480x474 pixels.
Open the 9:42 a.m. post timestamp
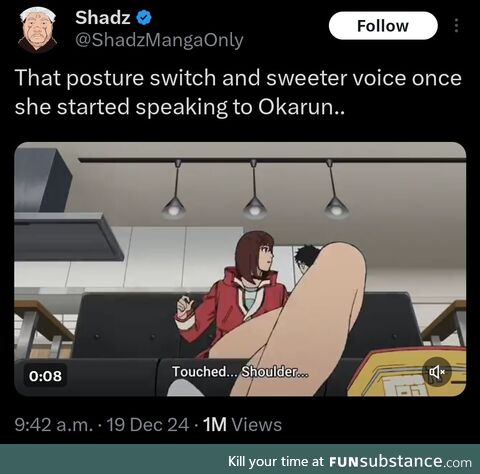pyautogui.click(x=54, y=425)
